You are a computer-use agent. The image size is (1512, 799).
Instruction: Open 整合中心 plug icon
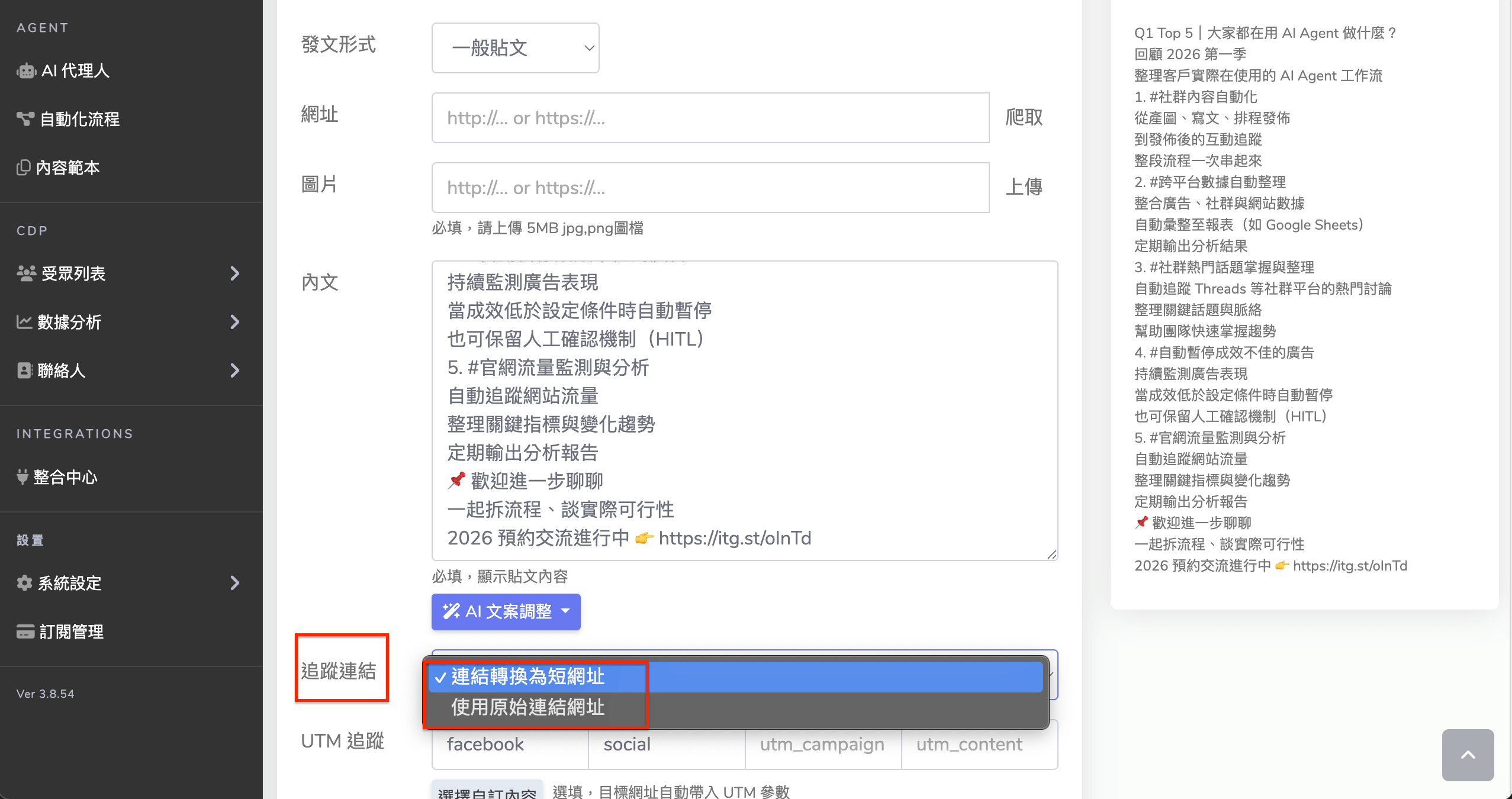22,477
